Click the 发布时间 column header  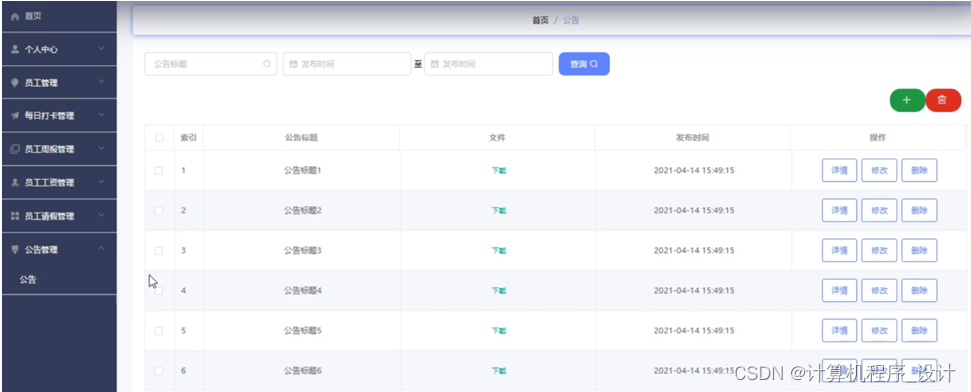coord(692,138)
